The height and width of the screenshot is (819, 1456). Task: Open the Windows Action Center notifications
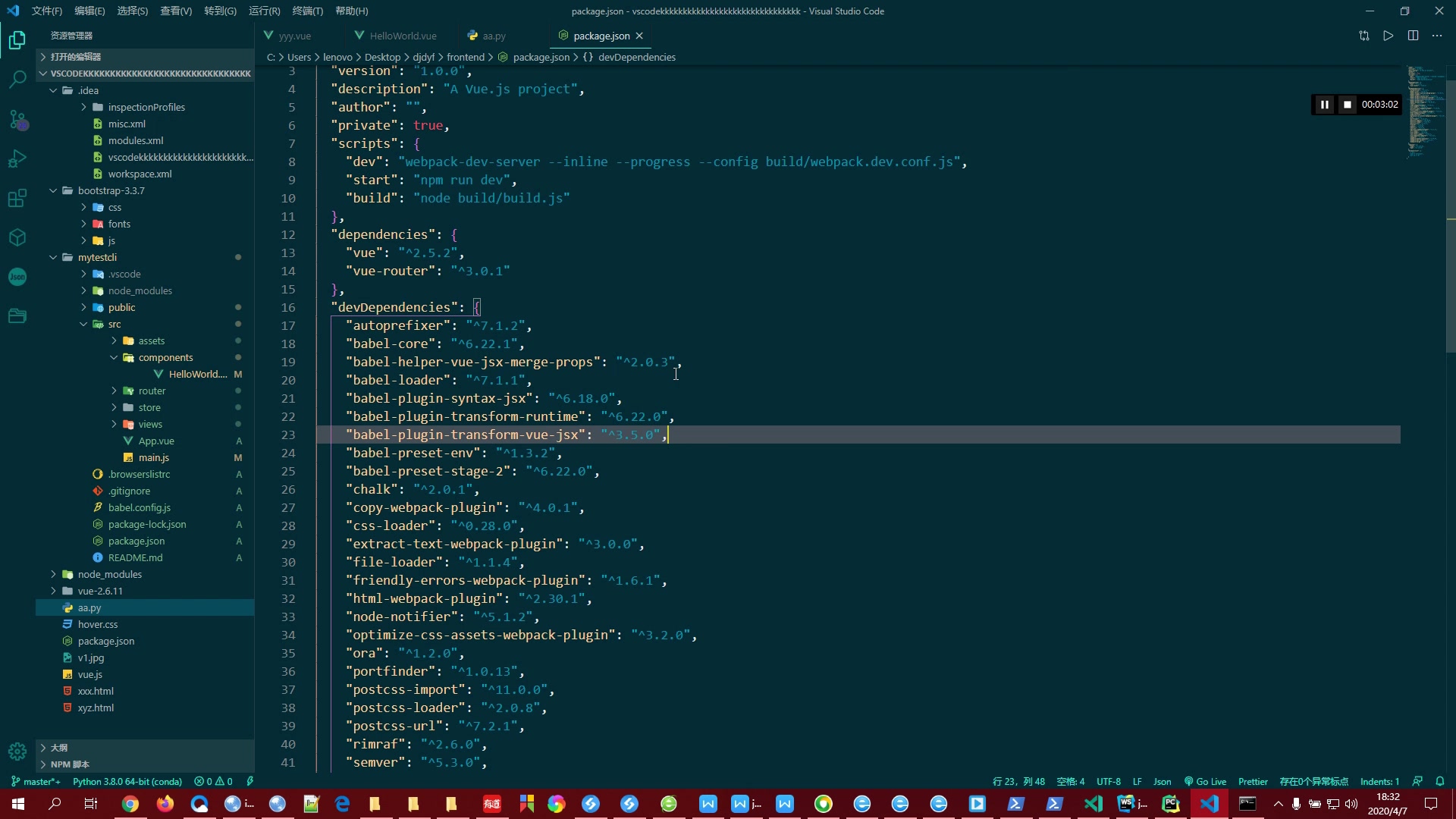coord(1431,804)
